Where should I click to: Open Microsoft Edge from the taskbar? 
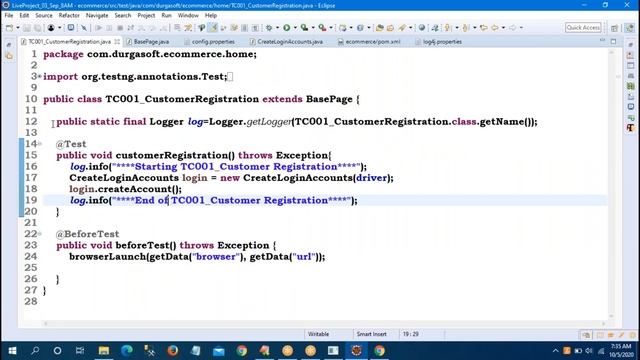tap(127, 351)
